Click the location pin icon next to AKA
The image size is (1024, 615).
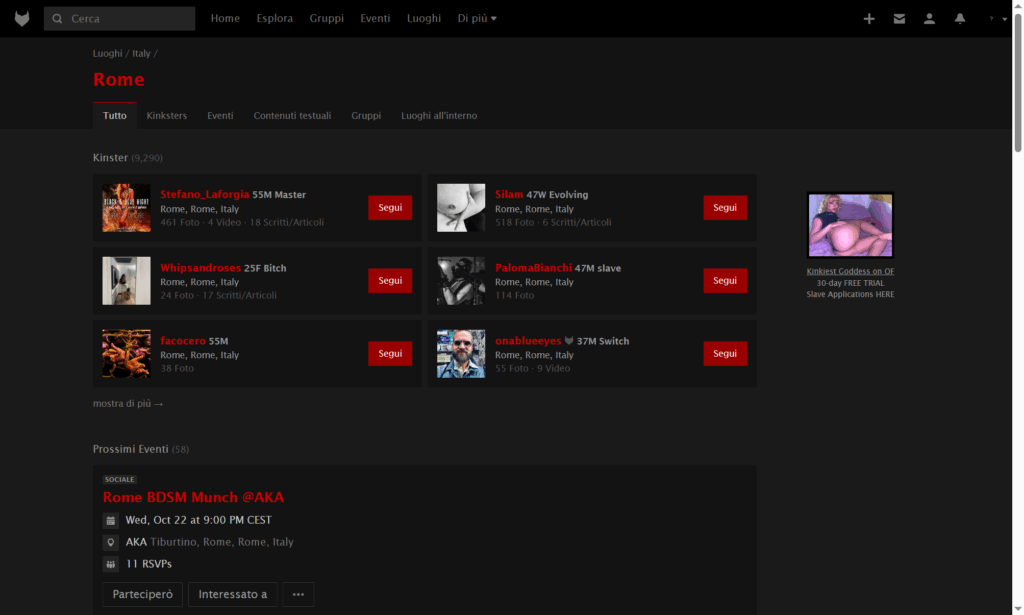pyautogui.click(x=110, y=542)
